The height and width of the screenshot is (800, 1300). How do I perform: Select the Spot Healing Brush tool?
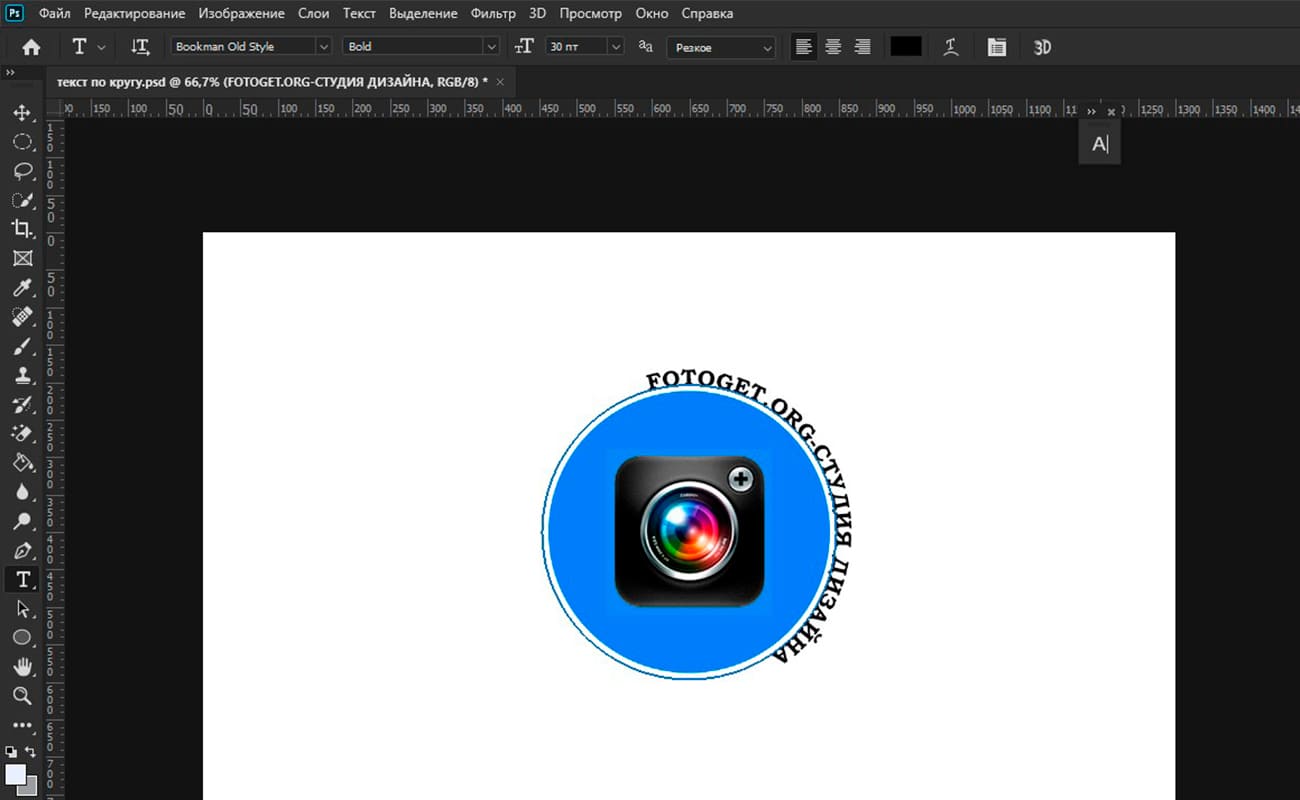[x=22, y=317]
